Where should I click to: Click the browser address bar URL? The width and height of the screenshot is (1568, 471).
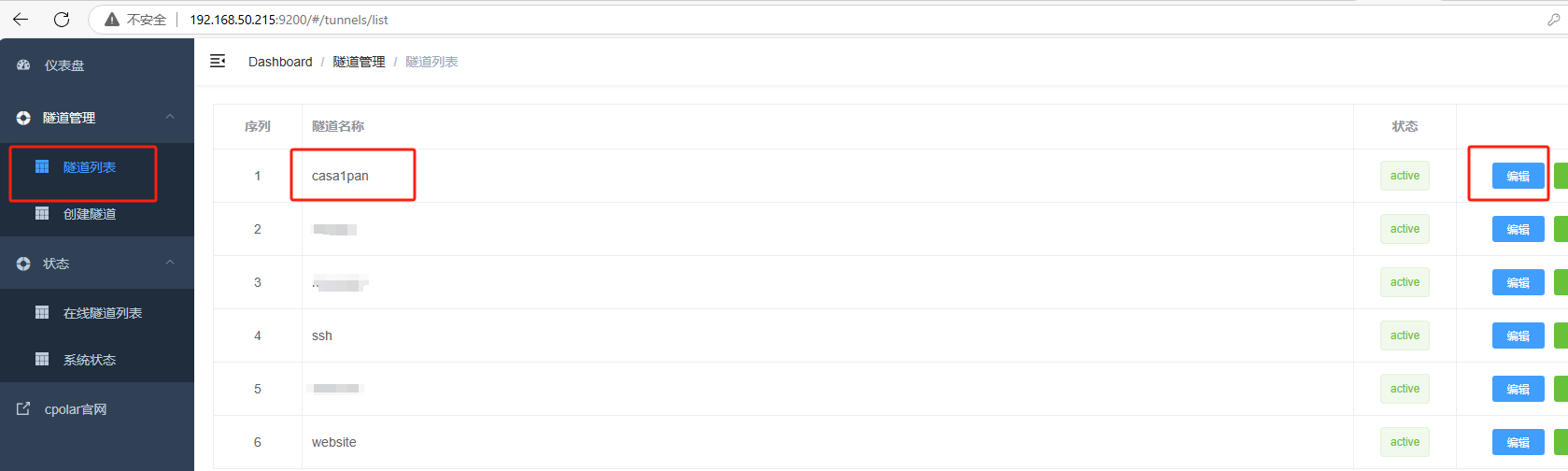coord(289,20)
